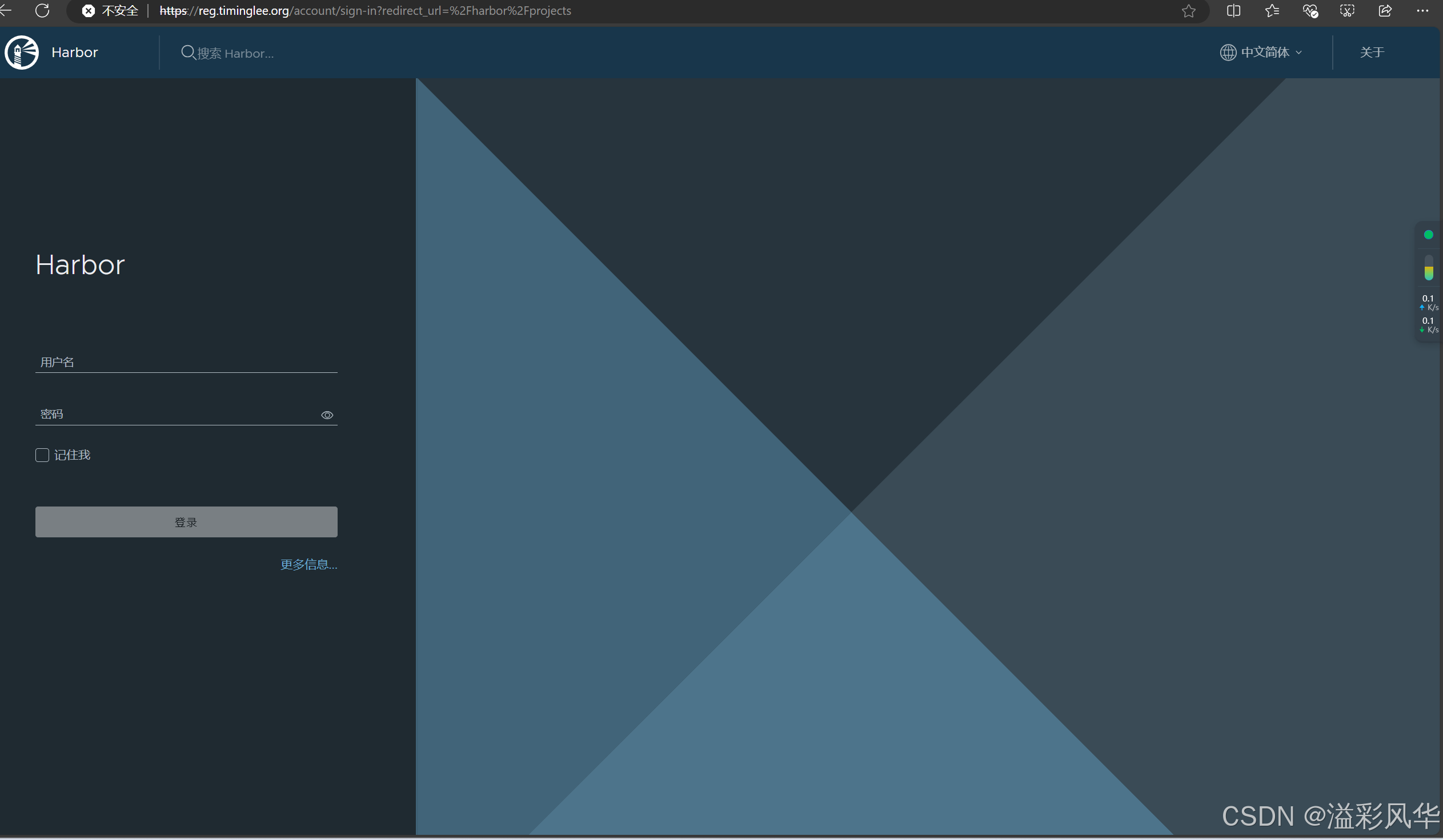Click the download speed 0.1 K/s indicator
This screenshot has width=1443, height=840.
click(1429, 325)
